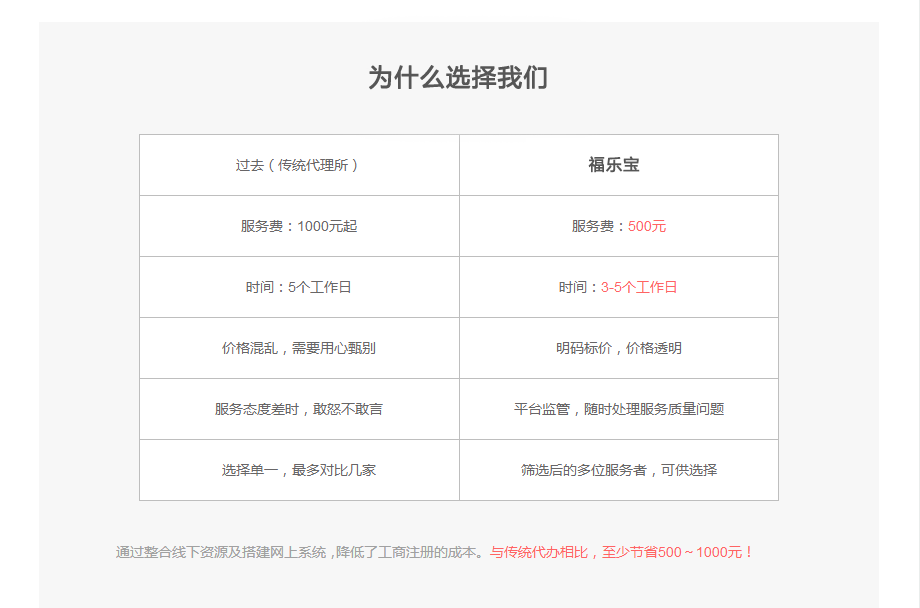Select the 平台监管，随时处理服务质量问题 cell
920x608 pixels.
619,409
